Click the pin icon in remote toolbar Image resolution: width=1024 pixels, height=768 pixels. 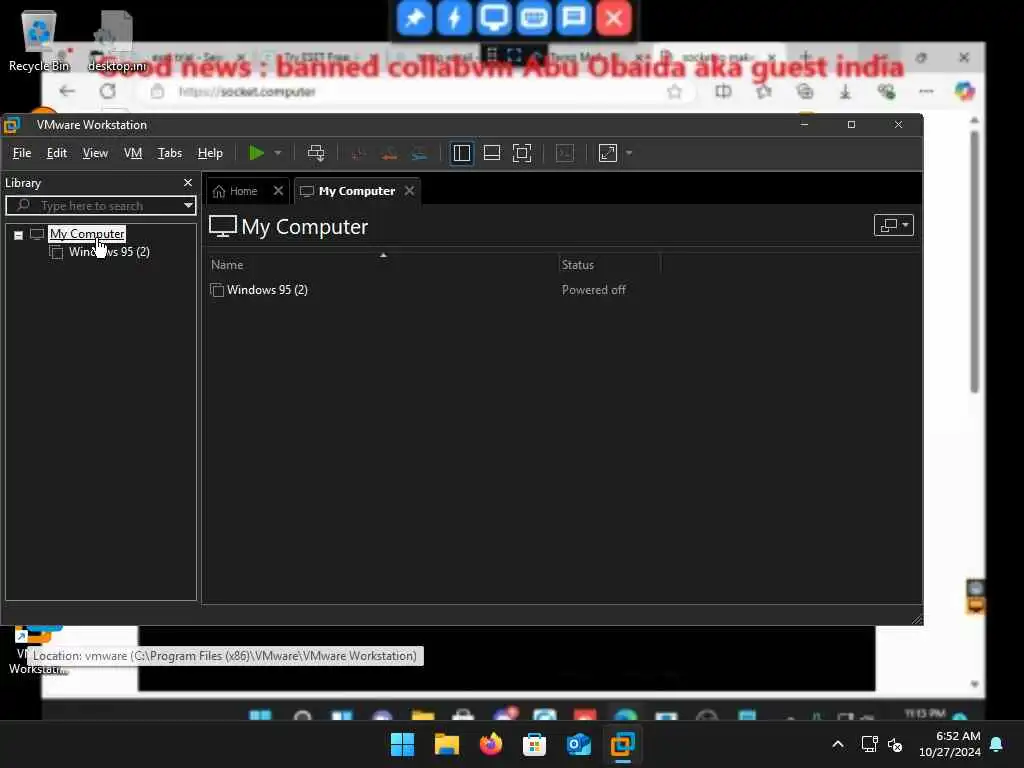[x=414, y=18]
